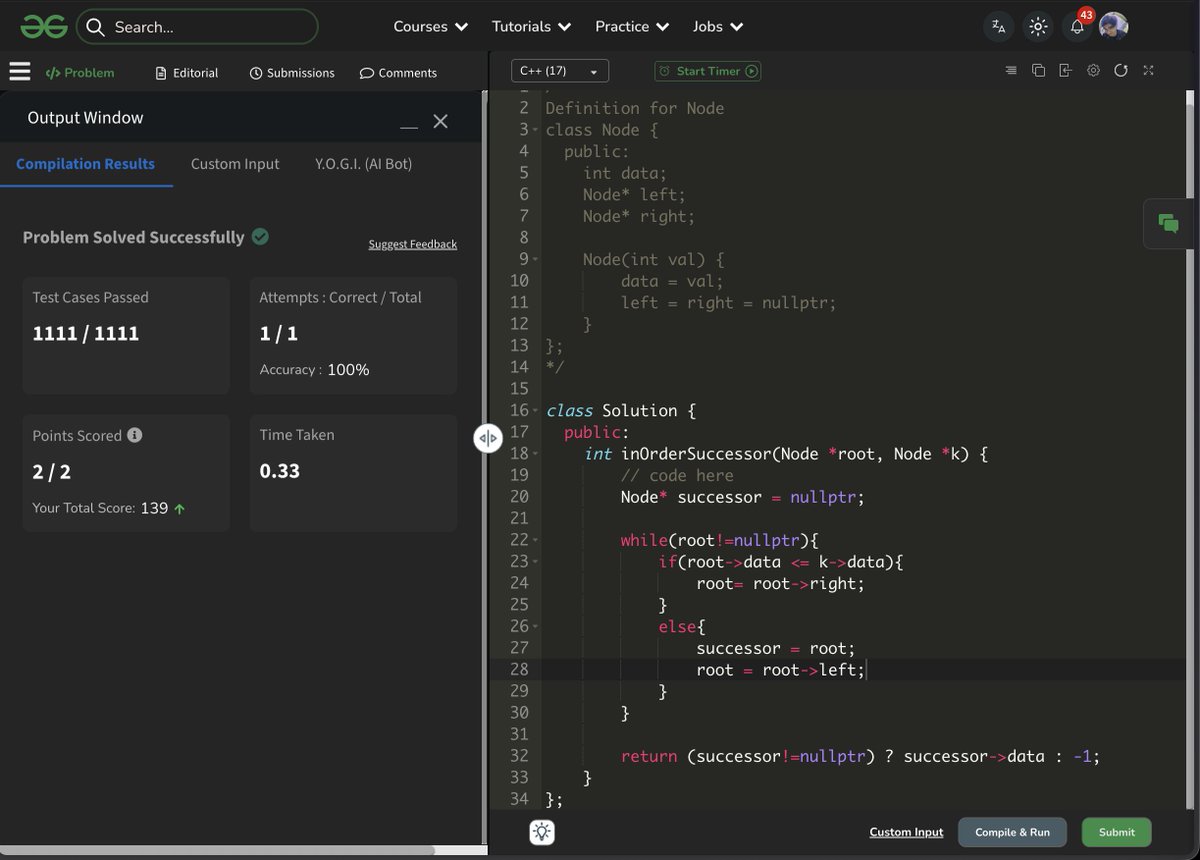Screen dimensions: 1200x860
Task: Collapse code fold at line 22
Action: point(535,540)
